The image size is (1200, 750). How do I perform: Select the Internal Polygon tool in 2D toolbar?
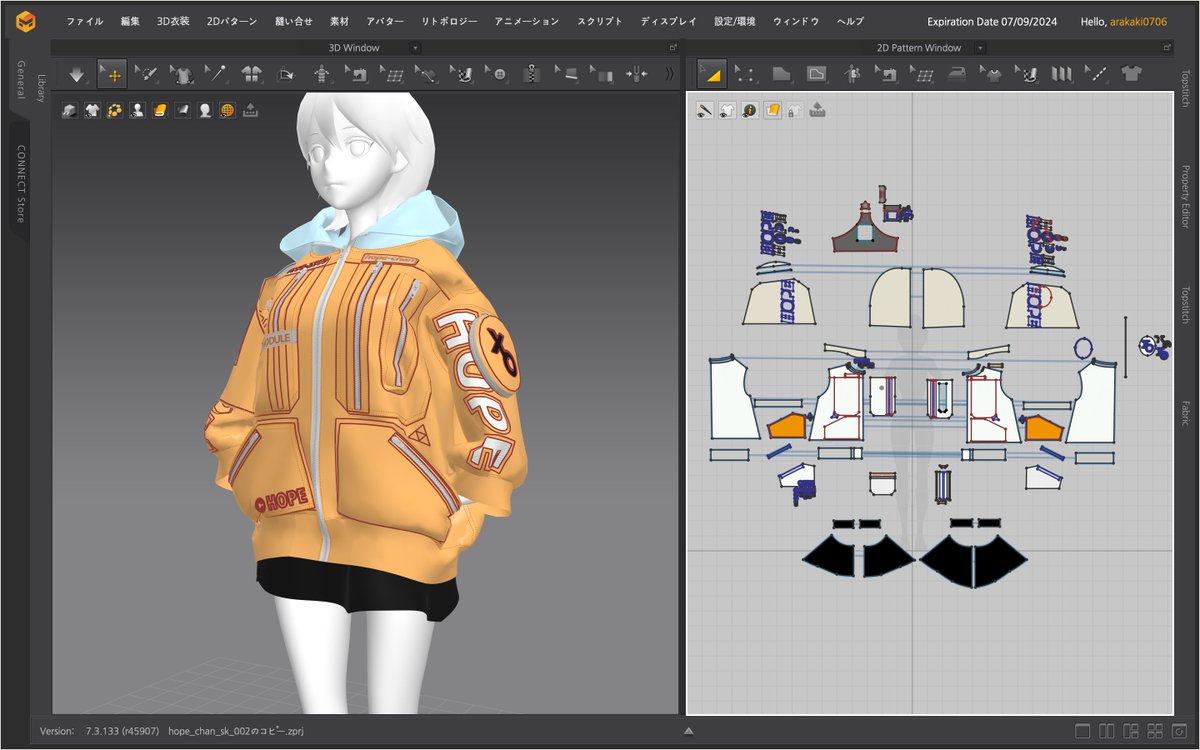[x=816, y=73]
